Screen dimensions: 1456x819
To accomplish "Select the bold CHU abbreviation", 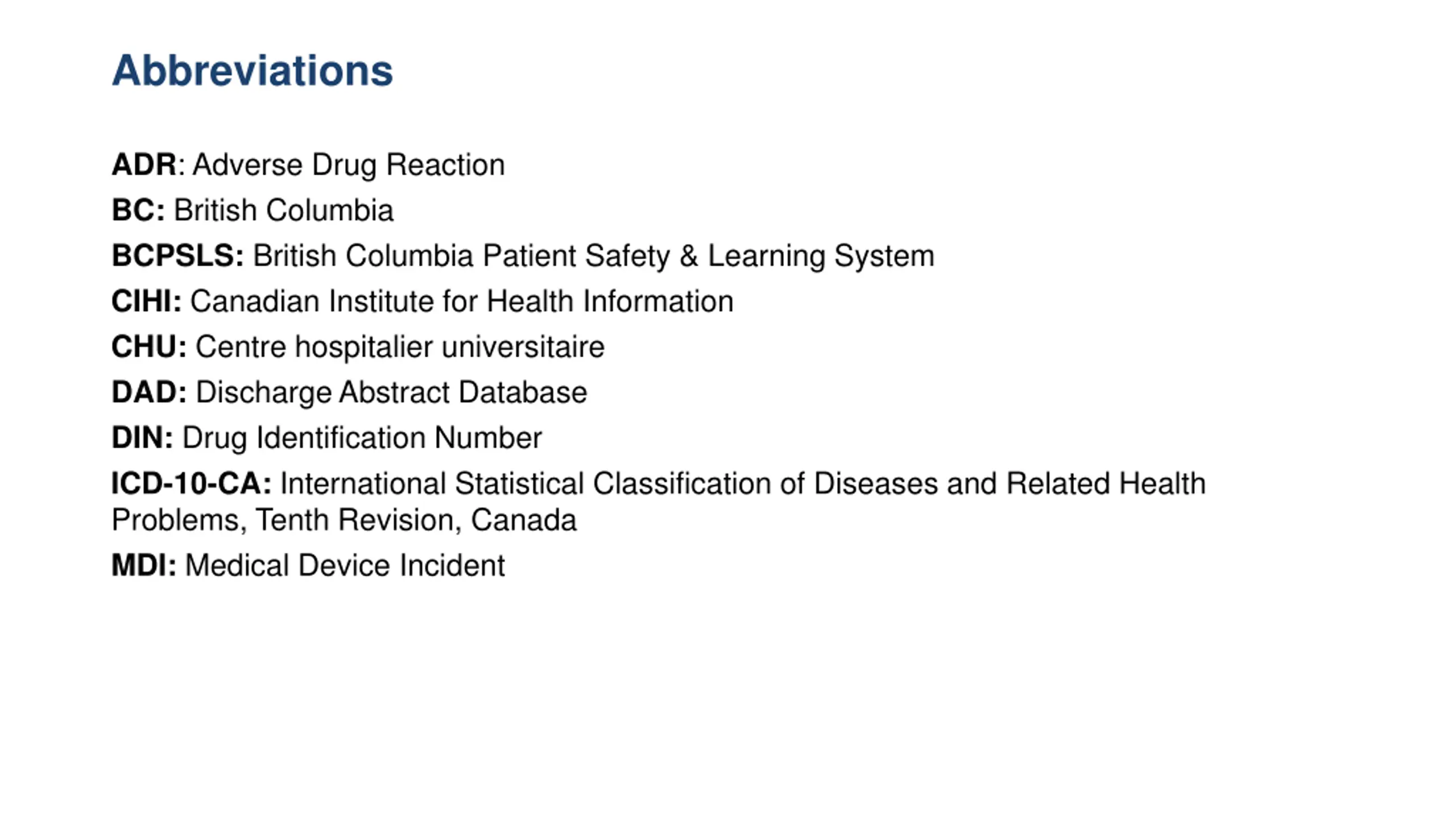I will tap(149, 347).
